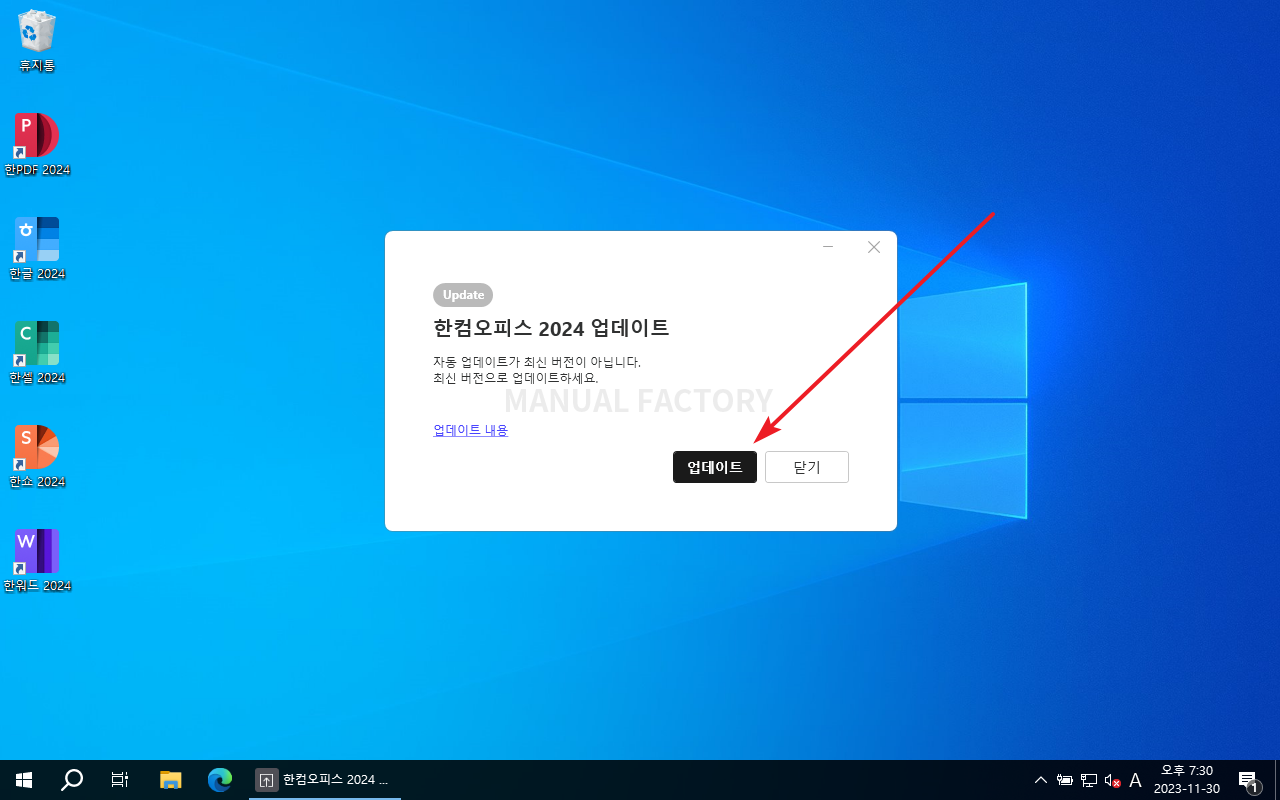The width and height of the screenshot is (1280, 800).
Task: Click the 한컴오피스 2024 업데이트 heading
Action: coord(551,328)
